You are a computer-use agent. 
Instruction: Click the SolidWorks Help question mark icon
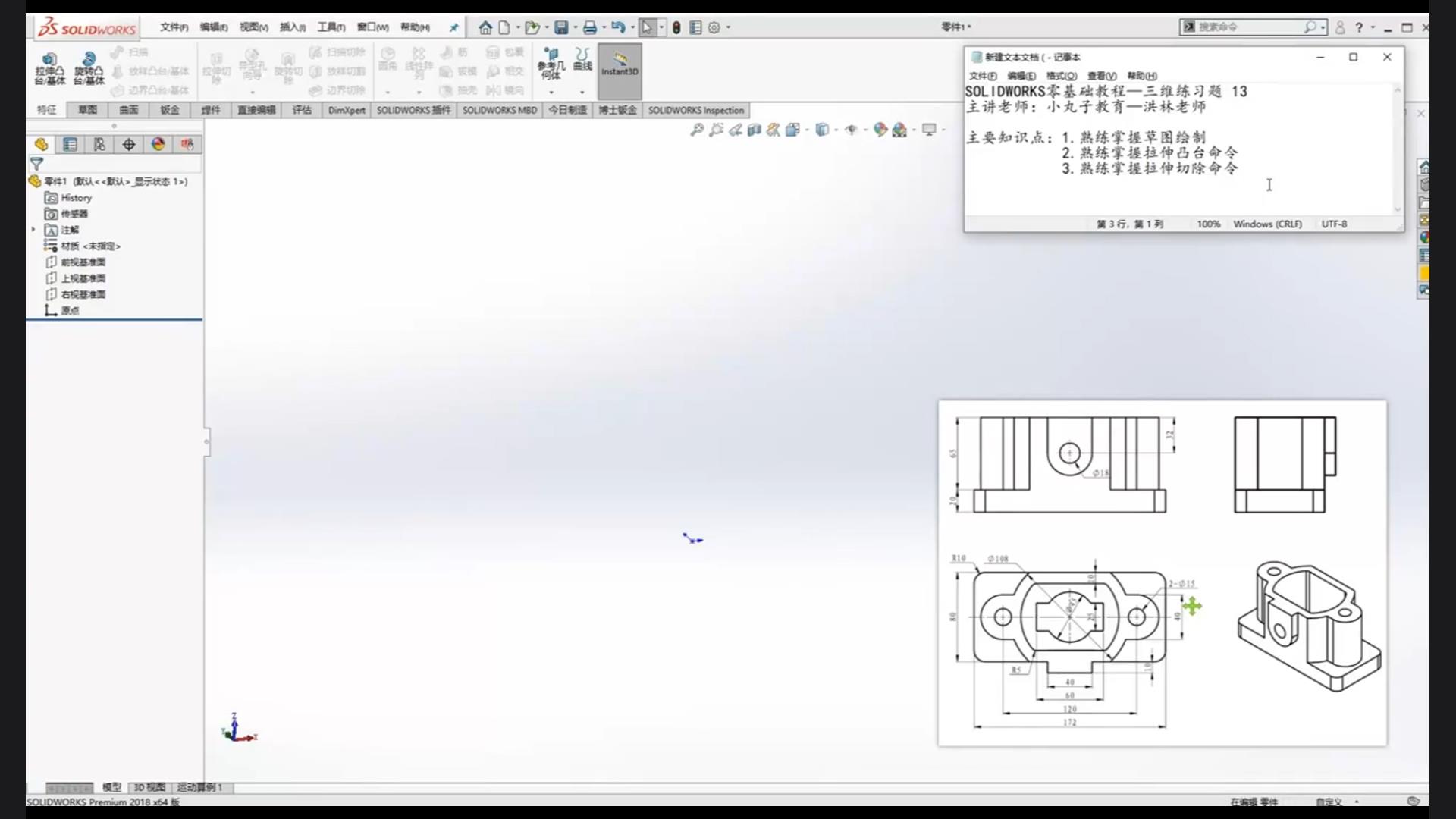pyautogui.click(x=1360, y=27)
